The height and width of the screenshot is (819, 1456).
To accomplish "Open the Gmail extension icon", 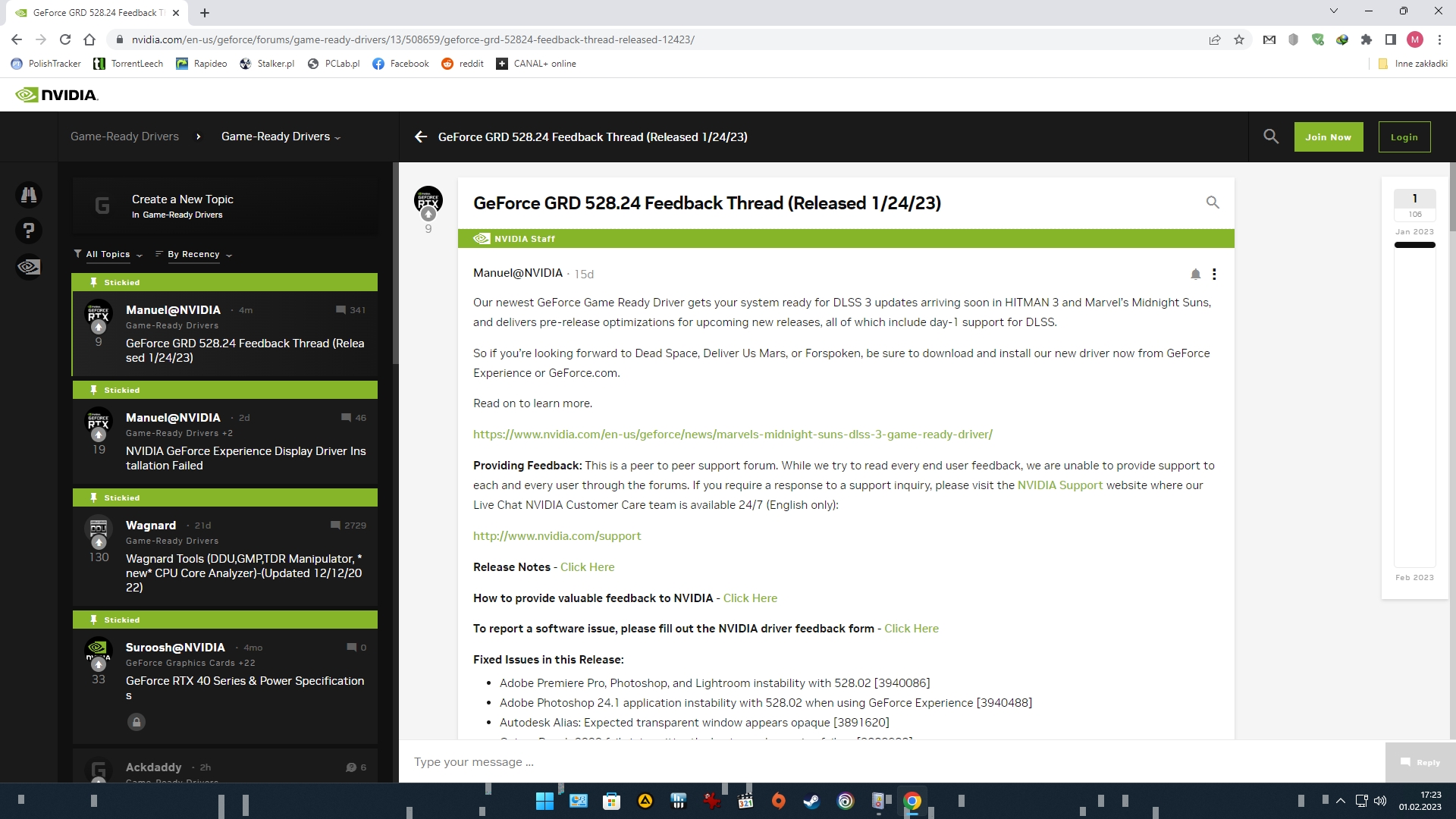I will (x=1269, y=39).
